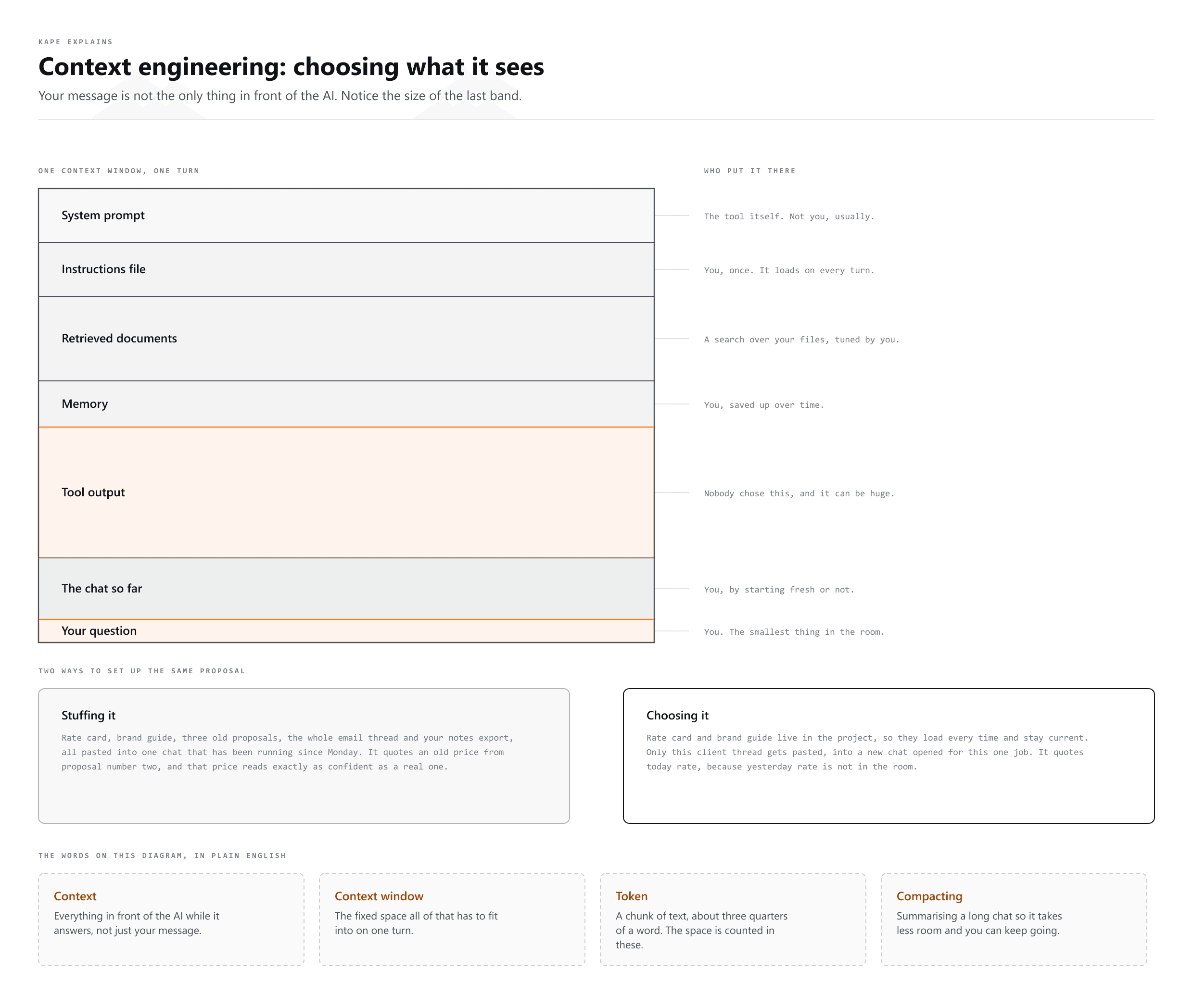Click the main title Context engineering

(x=291, y=67)
